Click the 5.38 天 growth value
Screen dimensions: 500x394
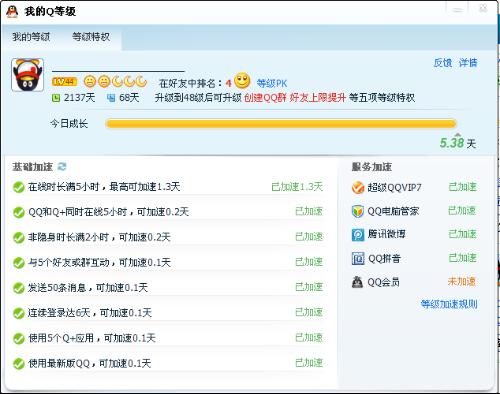pyautogui.click(x=458, y=143)
